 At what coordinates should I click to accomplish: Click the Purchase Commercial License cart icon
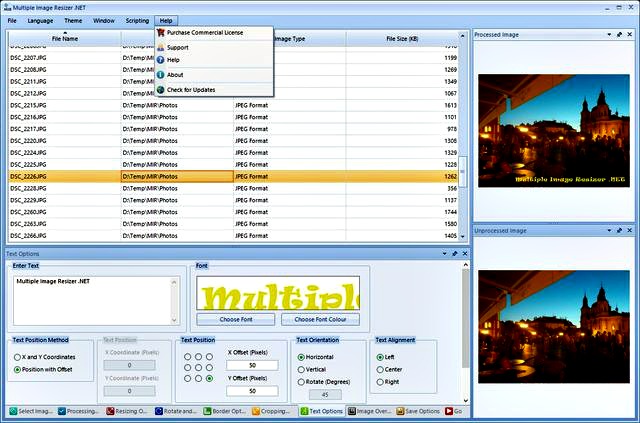coord(160,33)
